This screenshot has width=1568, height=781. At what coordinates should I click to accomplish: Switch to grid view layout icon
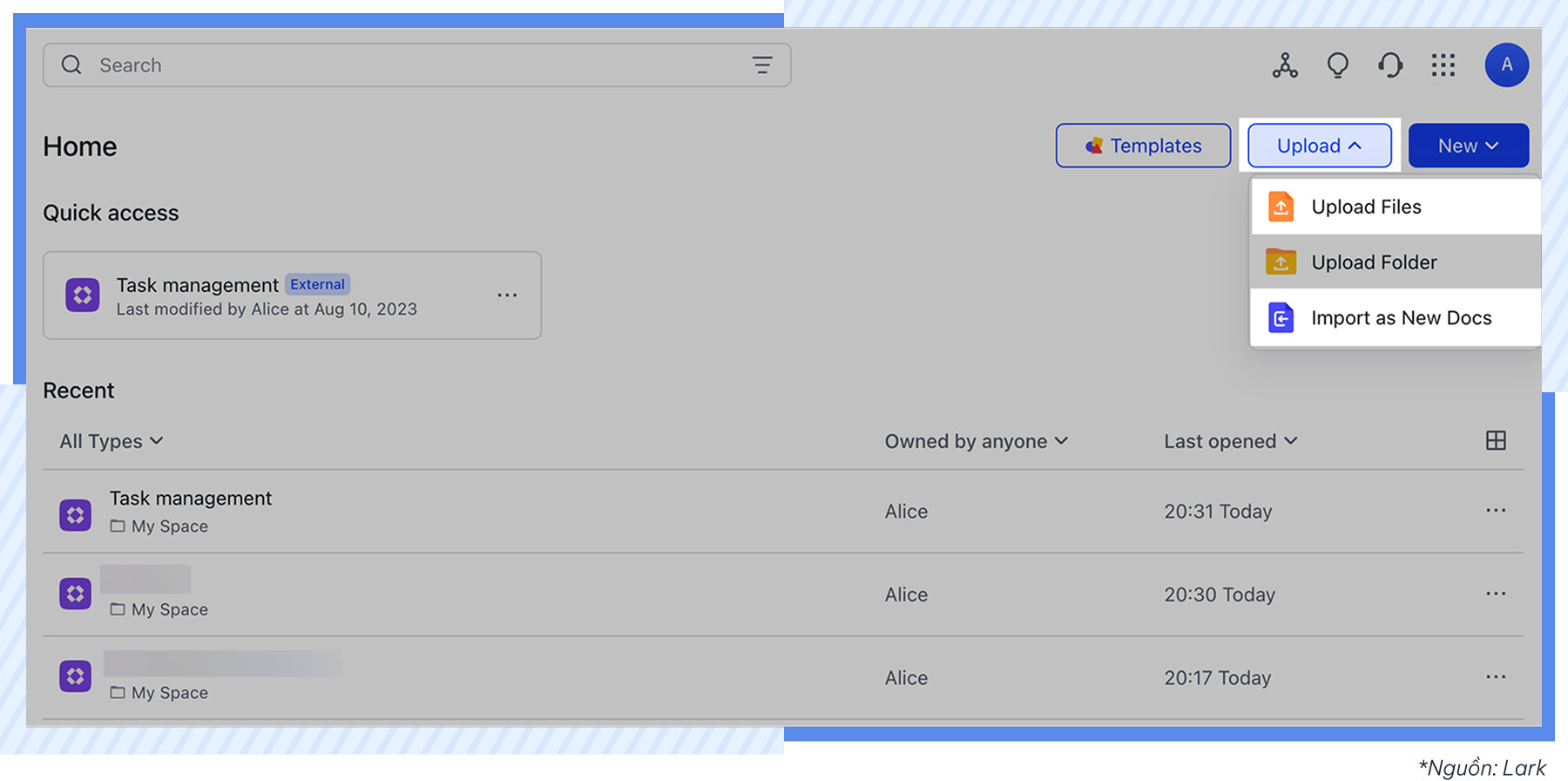click(x=1496, y=441)
